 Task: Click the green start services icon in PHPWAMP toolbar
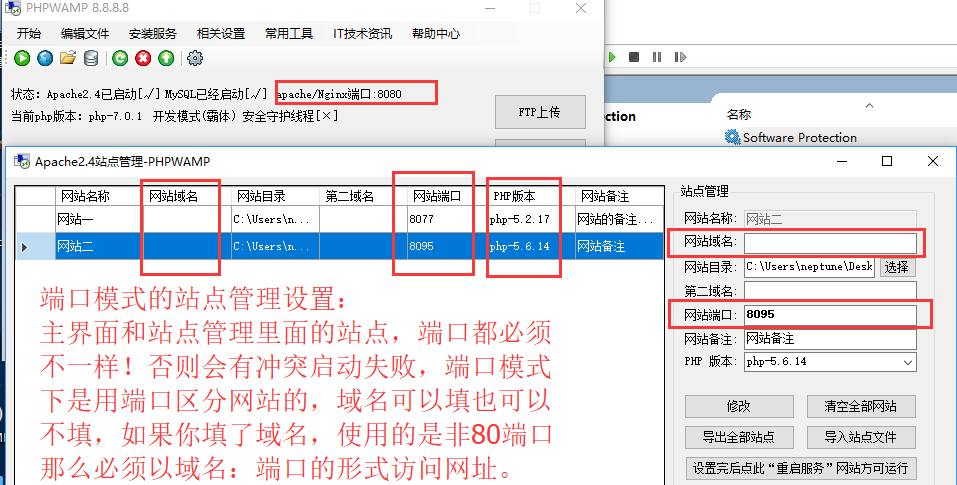(22, 58)
